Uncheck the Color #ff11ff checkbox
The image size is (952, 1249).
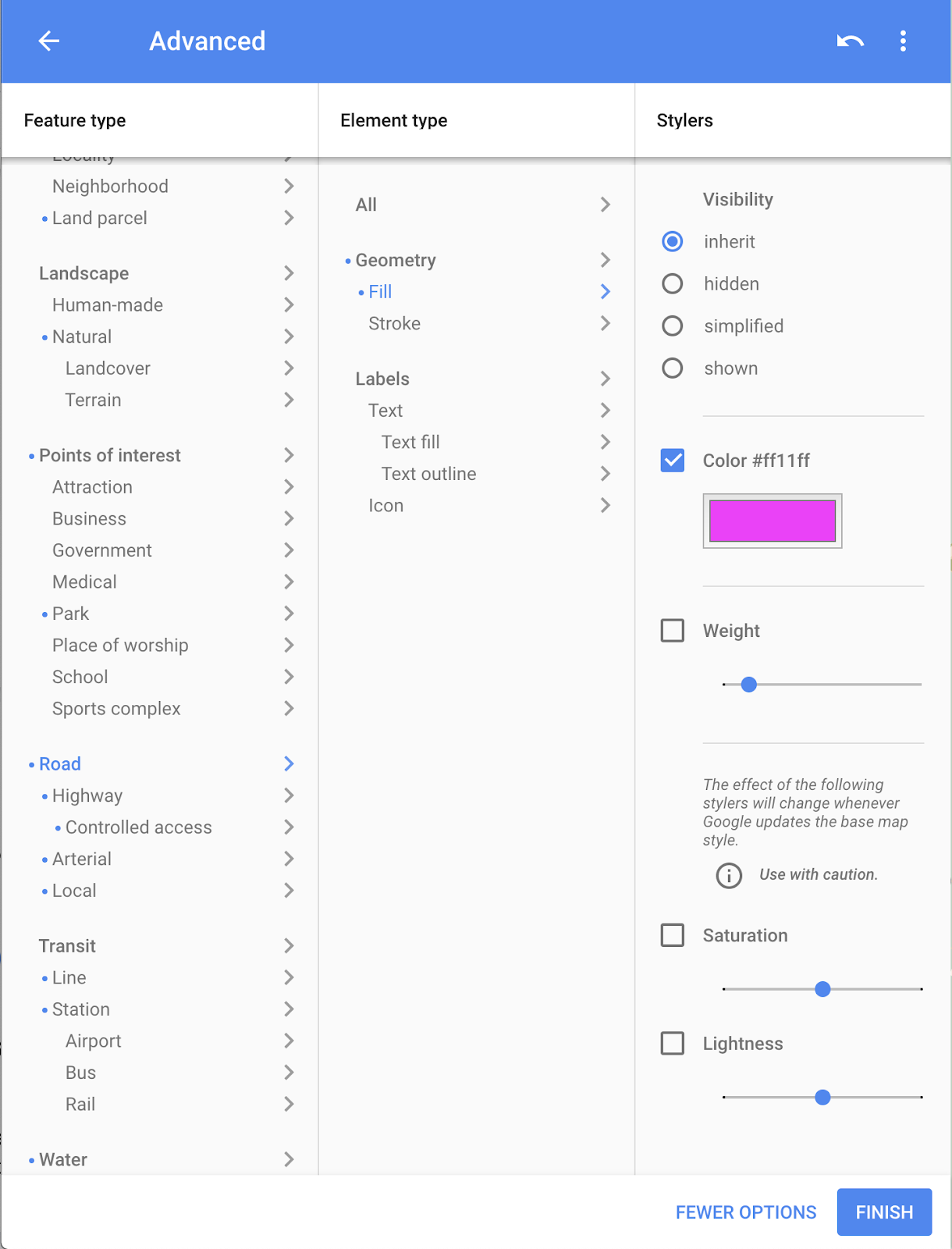[673, 461]
